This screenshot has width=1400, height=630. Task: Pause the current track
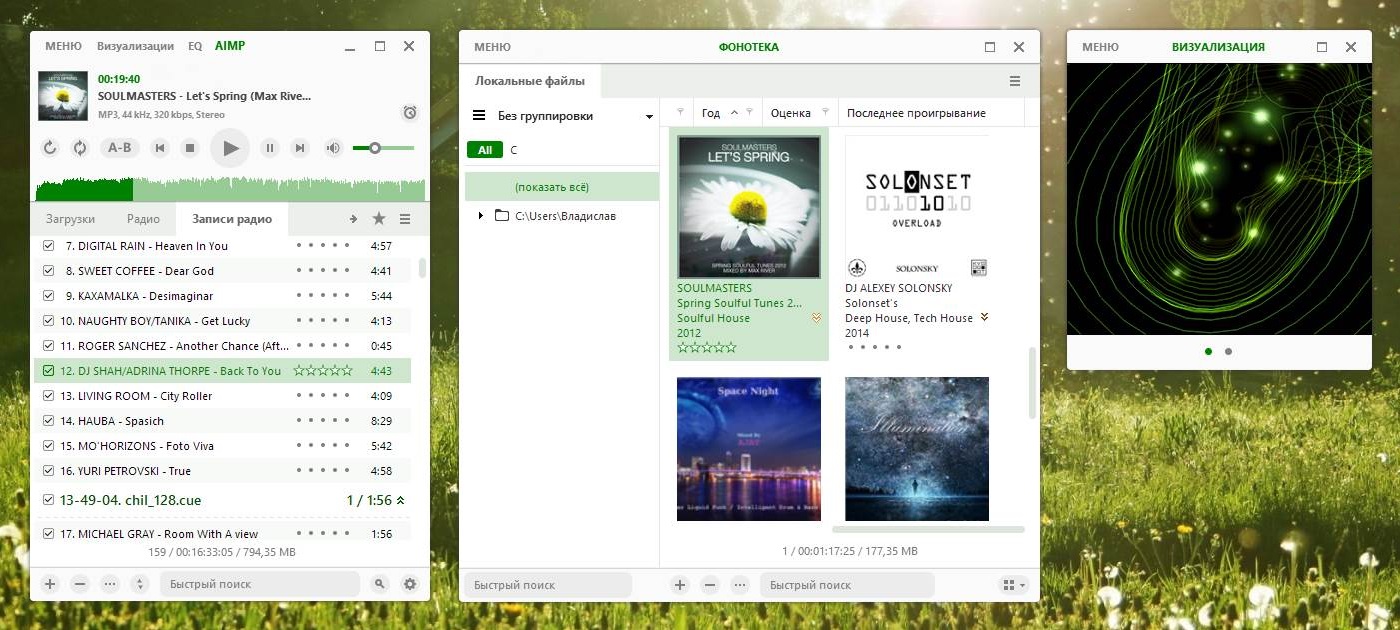tap(269, 148)
